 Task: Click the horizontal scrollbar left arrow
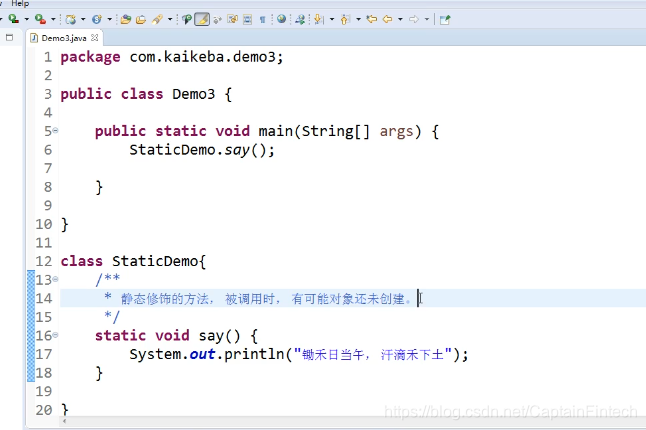tap(64, 421)
